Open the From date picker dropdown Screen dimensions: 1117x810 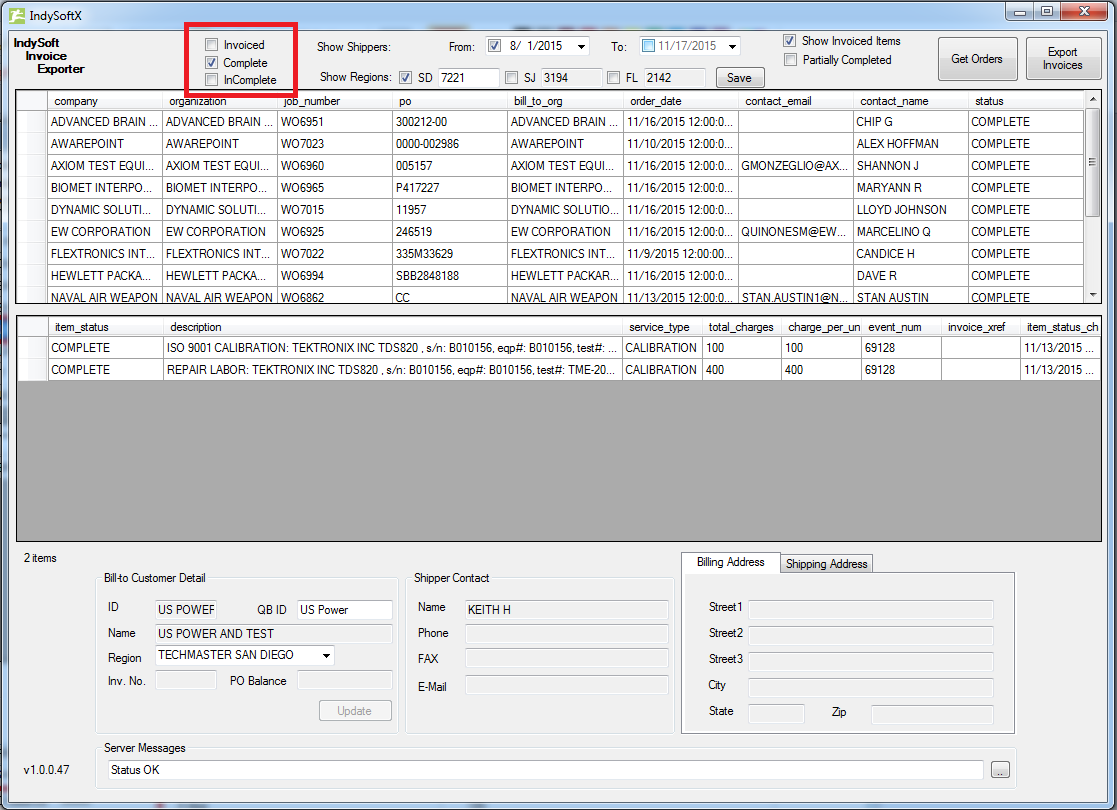581,46
